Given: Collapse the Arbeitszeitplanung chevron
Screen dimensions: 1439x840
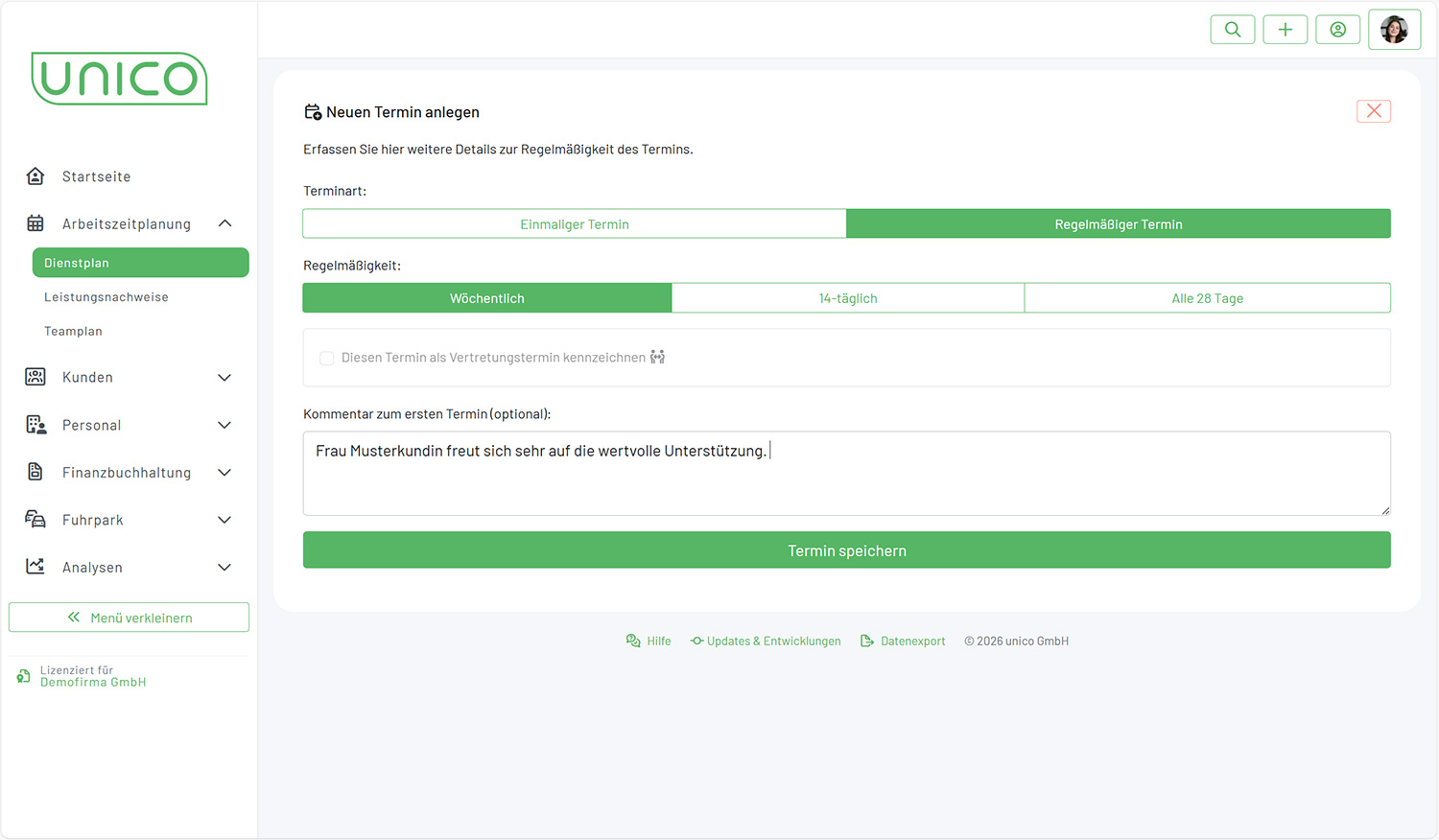Looking at the screenshot, I should coord(224,223).
